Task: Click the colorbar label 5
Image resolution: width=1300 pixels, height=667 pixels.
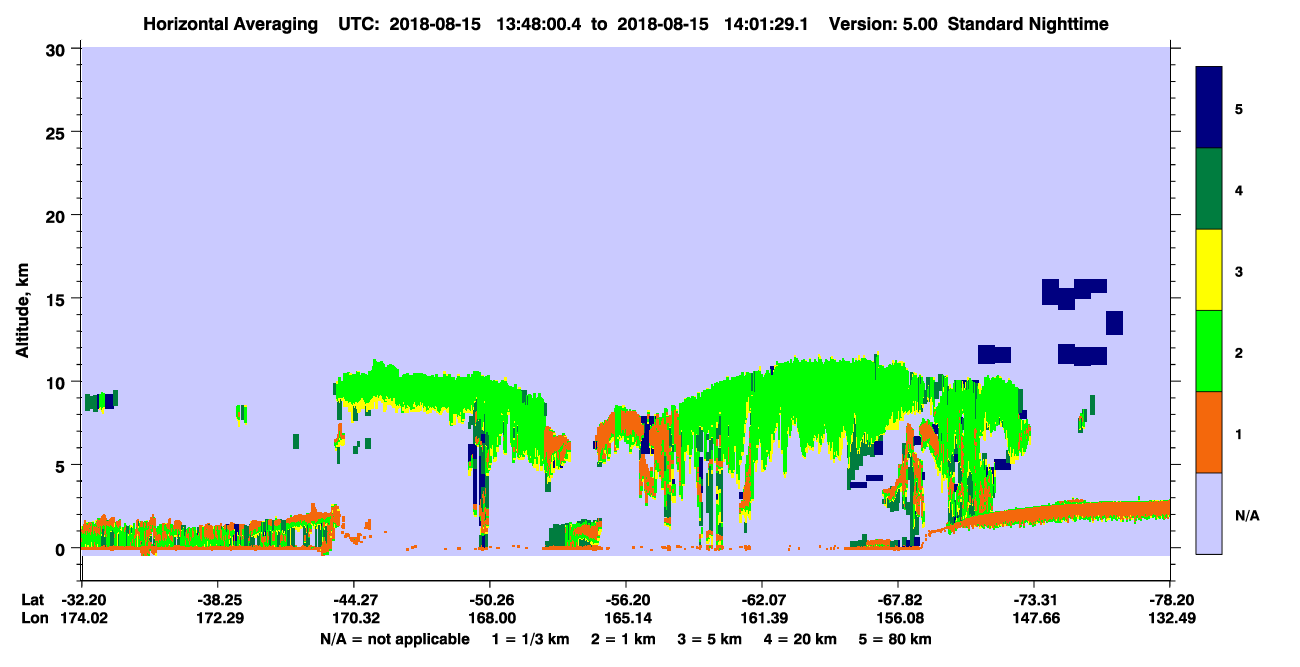Action: click(x=1238, y=109)
